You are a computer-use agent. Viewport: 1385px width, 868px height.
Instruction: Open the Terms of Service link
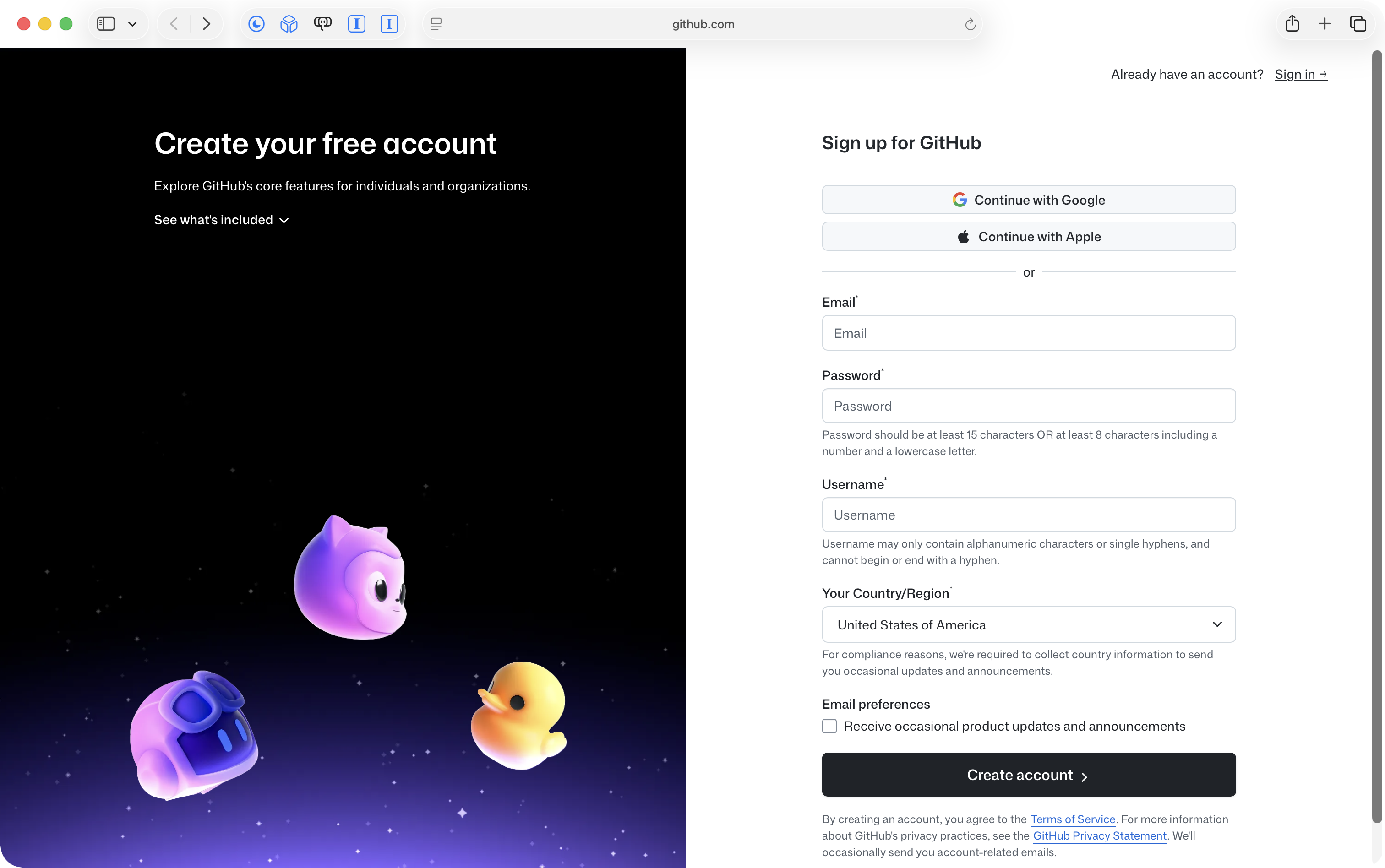point(1072,819)
